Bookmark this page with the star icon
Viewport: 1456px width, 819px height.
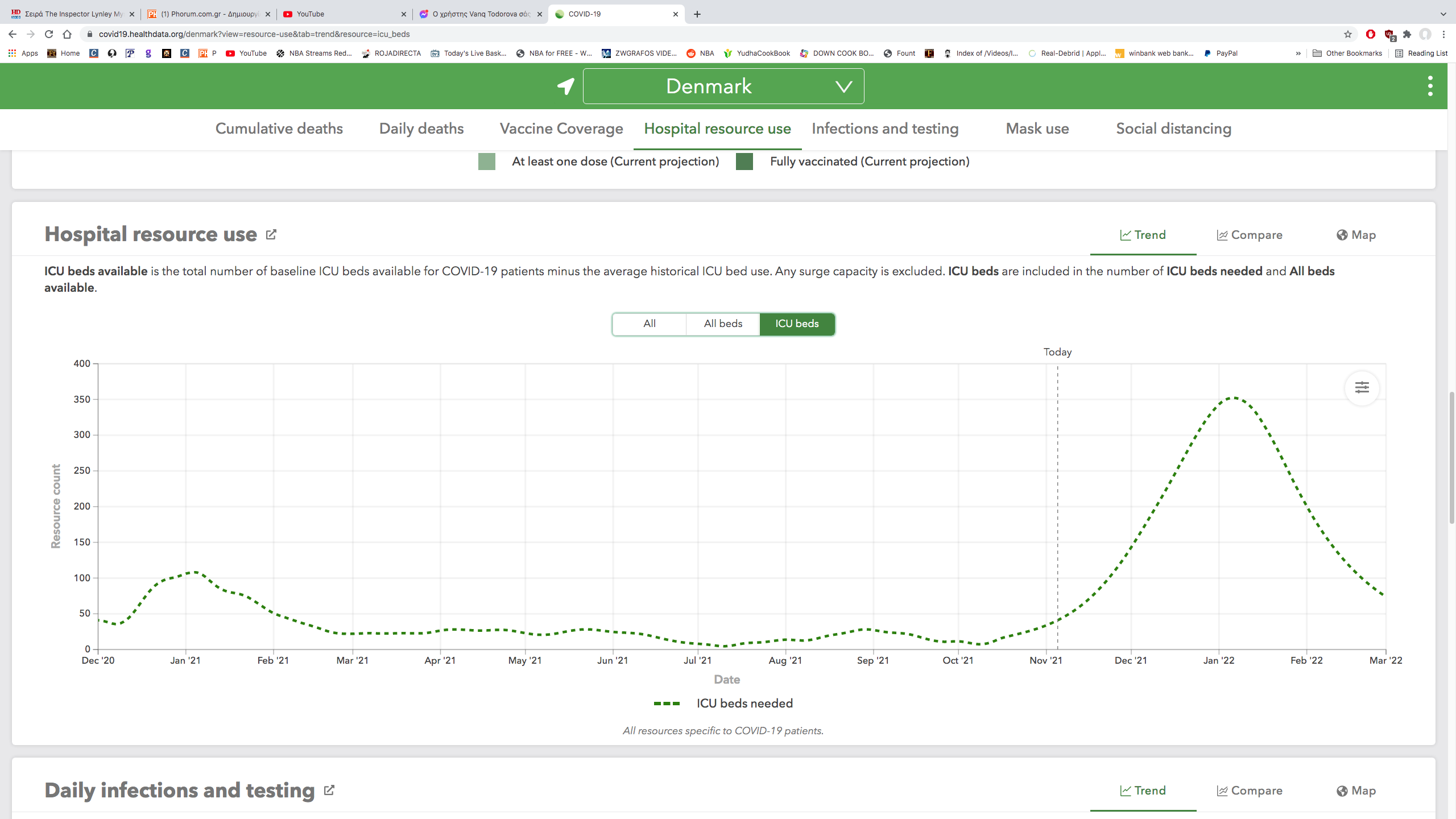click(x=1347, y=34)
